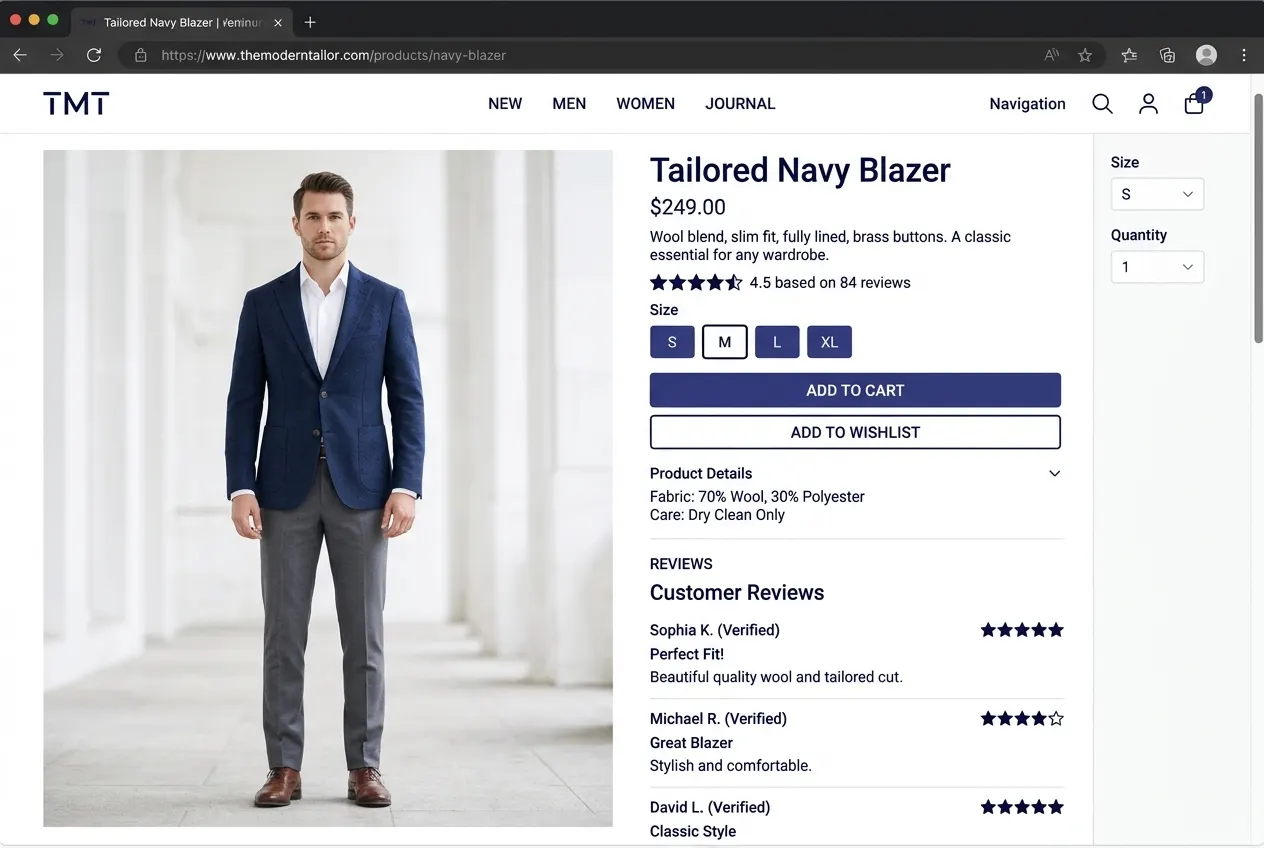
Task: Click the ADD TO WISHLIST button
Action: pos(855,432)
